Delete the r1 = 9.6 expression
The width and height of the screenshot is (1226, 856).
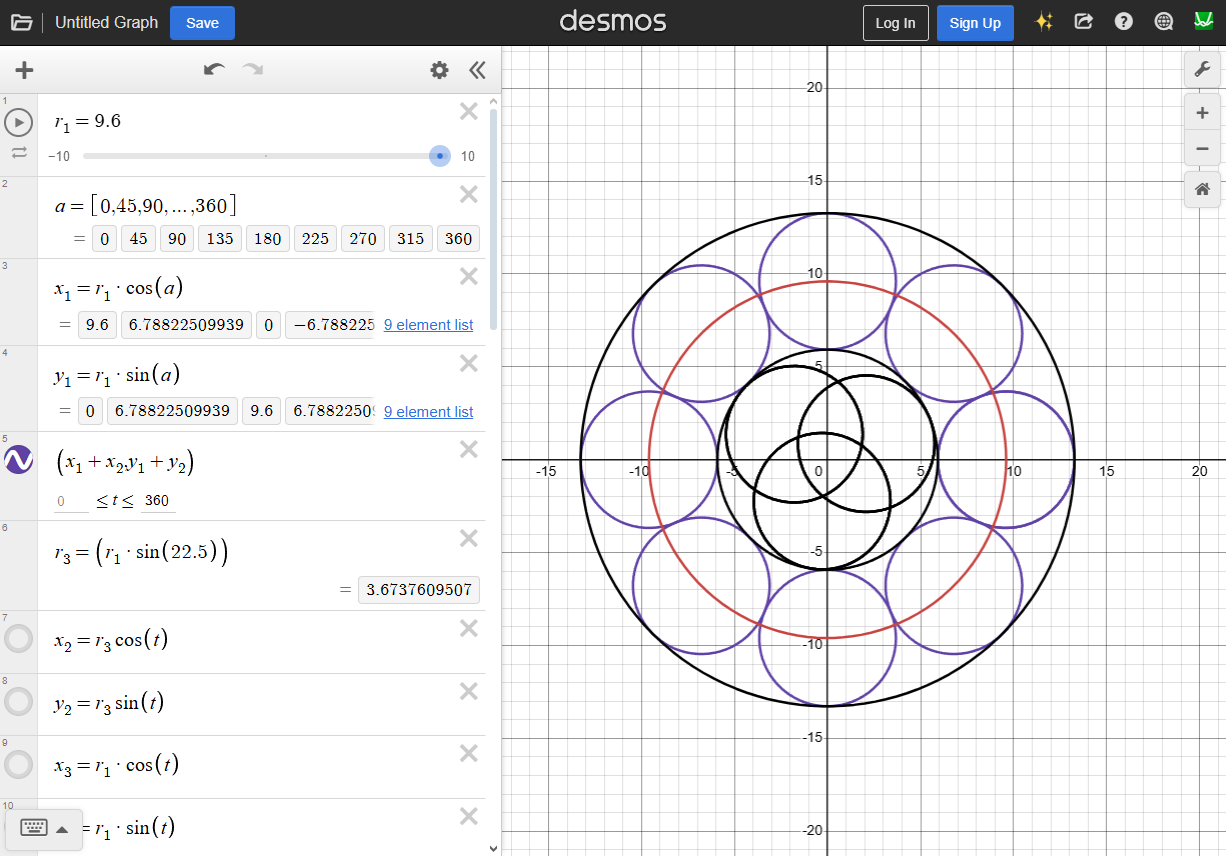(468, 112)
